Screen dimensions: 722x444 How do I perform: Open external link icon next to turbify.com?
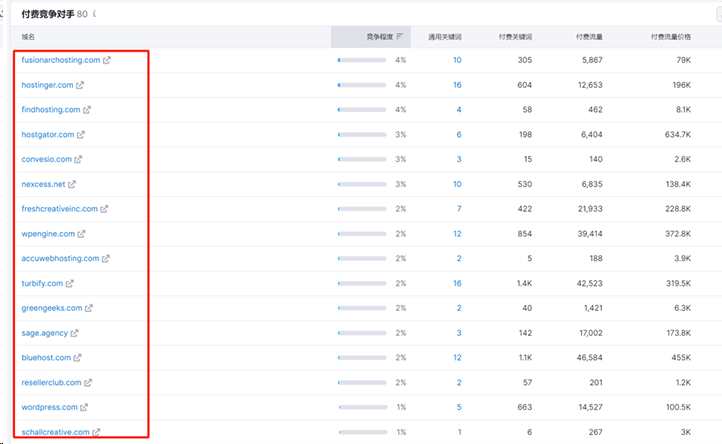point(70,283)
